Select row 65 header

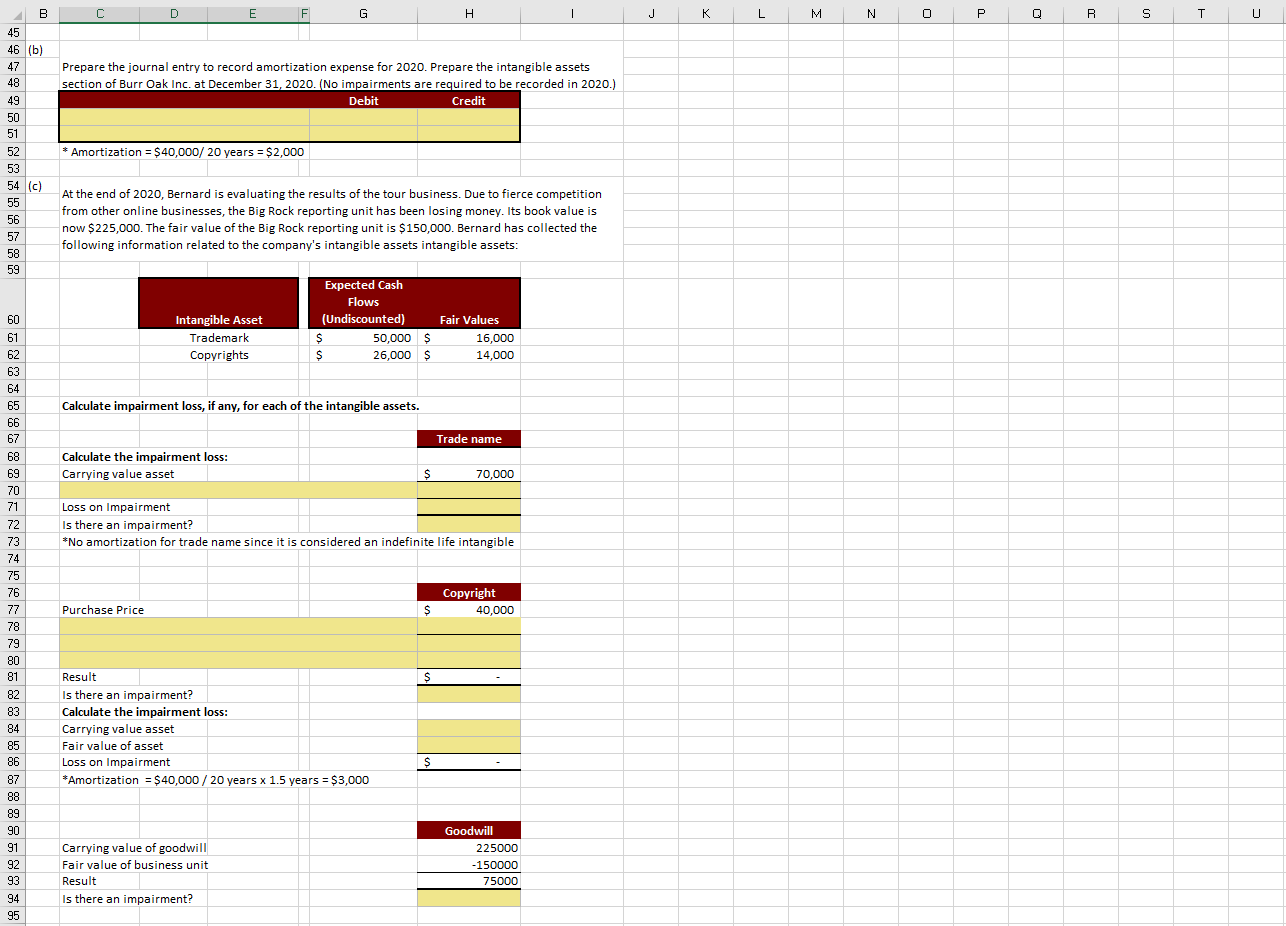(x=13, y=406)
